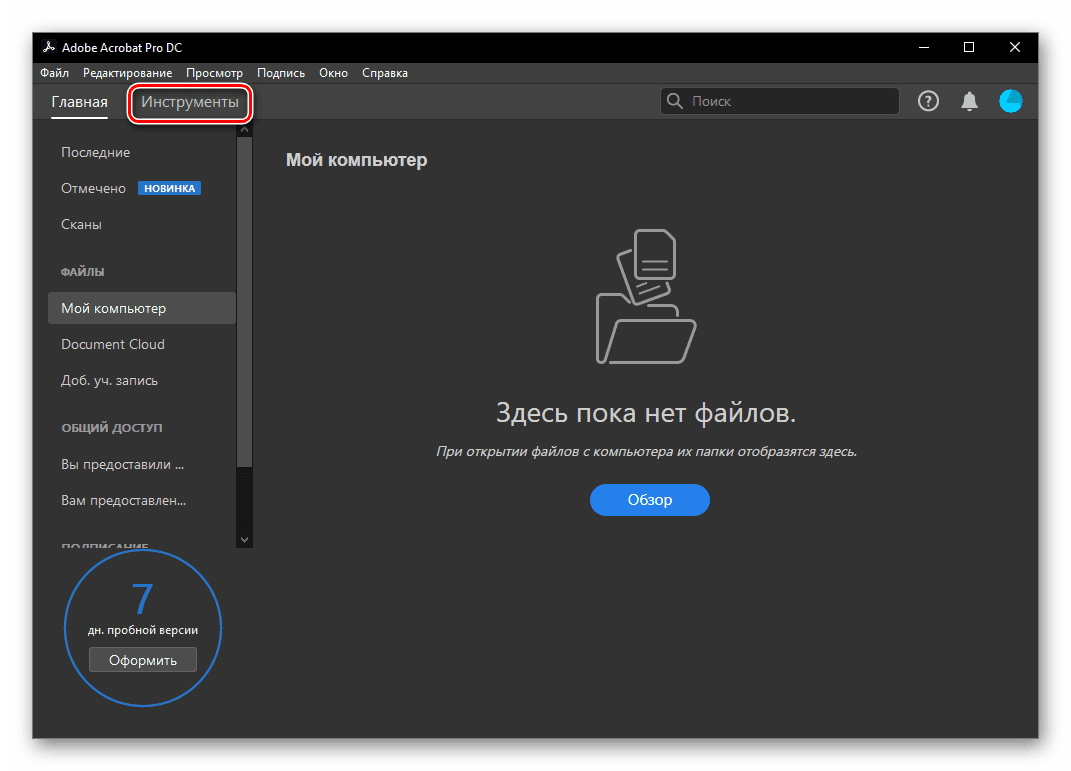Click the Мой компьютер heading
1071x771 pixels.
tap(357, 160)
